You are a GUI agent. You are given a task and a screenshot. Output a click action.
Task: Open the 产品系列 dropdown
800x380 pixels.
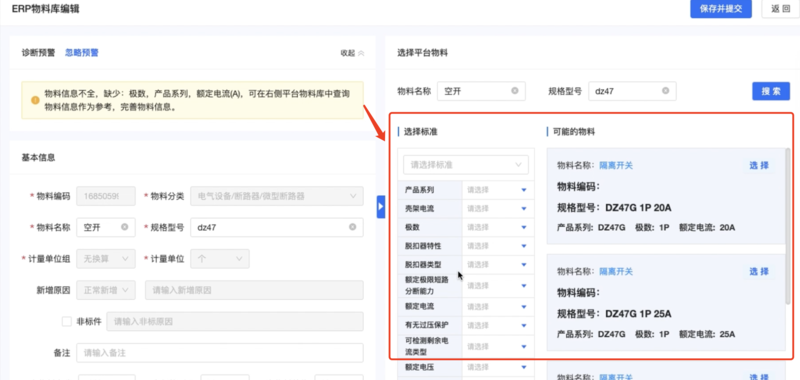tap(498, 190)
